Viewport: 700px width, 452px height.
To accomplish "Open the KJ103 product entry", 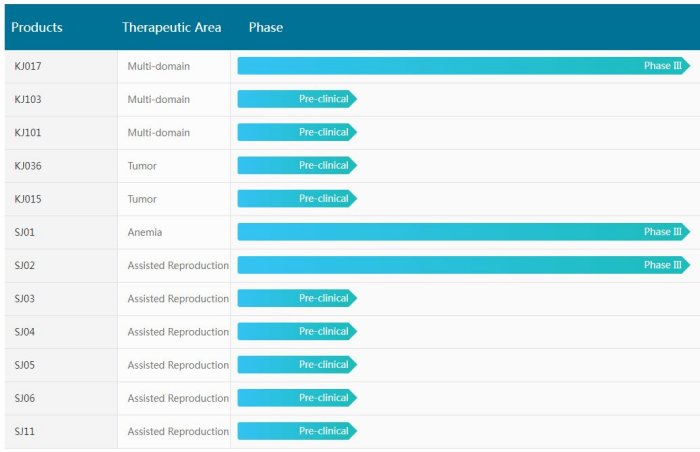I will 28,100.
